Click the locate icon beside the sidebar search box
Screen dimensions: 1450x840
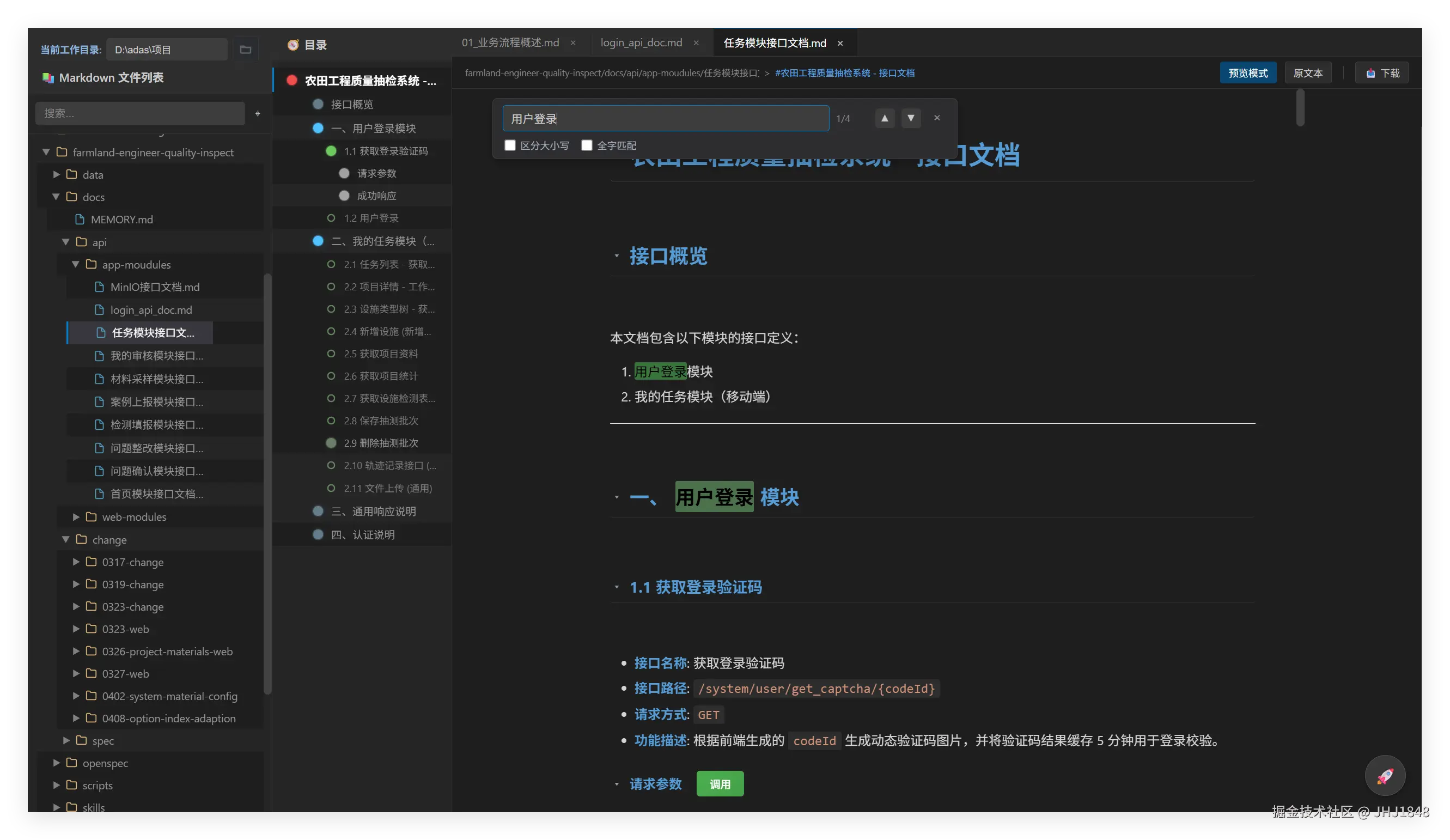coord(257,113)
